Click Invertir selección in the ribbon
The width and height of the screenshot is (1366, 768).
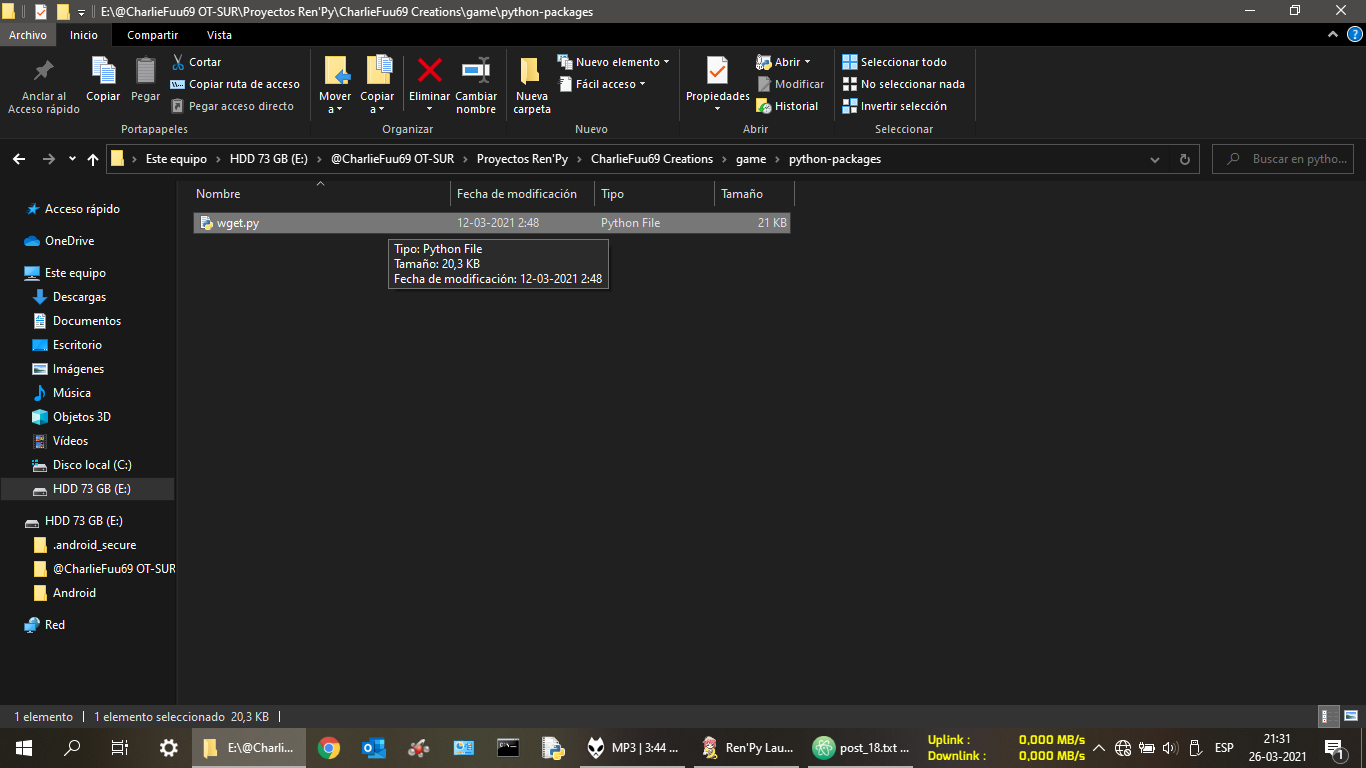pos(895,106)
